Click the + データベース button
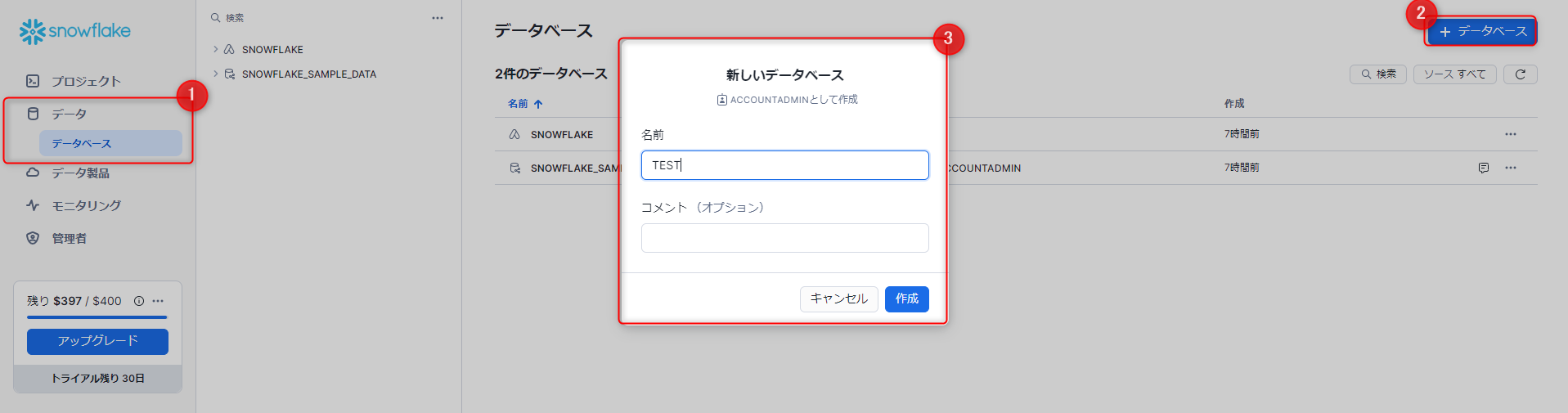 tap(1482, 31)
